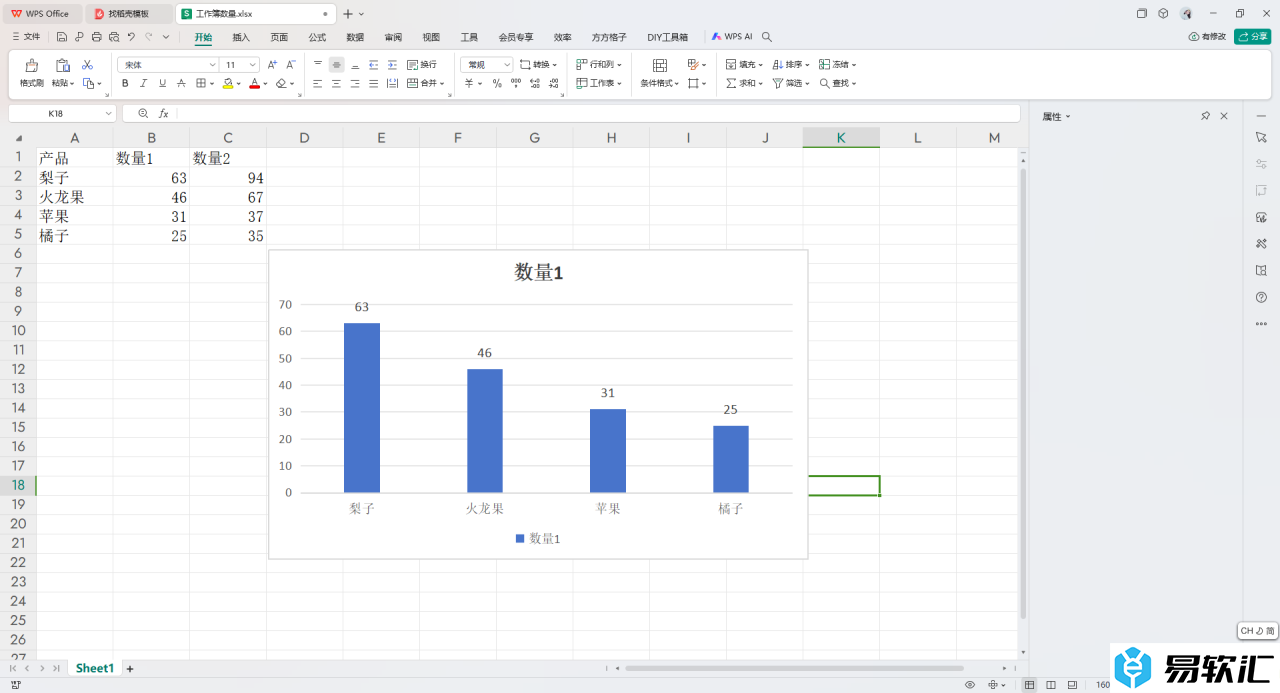Click the Wrap Text (换行) button
Screen dimensions: 1280x693
coord(422,64)
